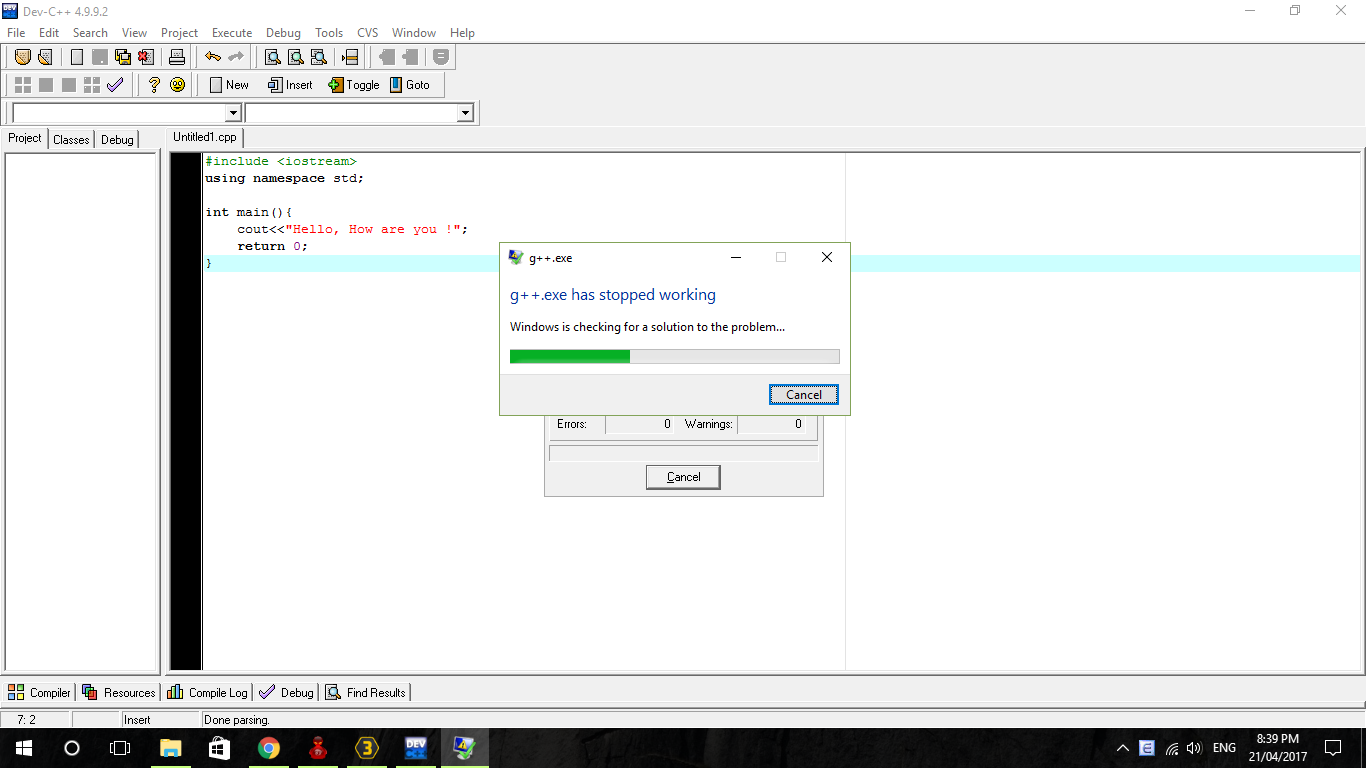Open Chrome from the Windows taskbar
The image size is (1366, 768).
(268, 748)
